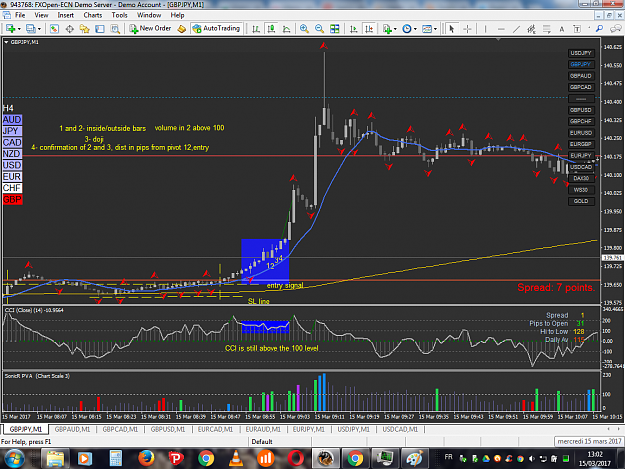Switch to the GBPAUD,M1 chart tab

72,429
